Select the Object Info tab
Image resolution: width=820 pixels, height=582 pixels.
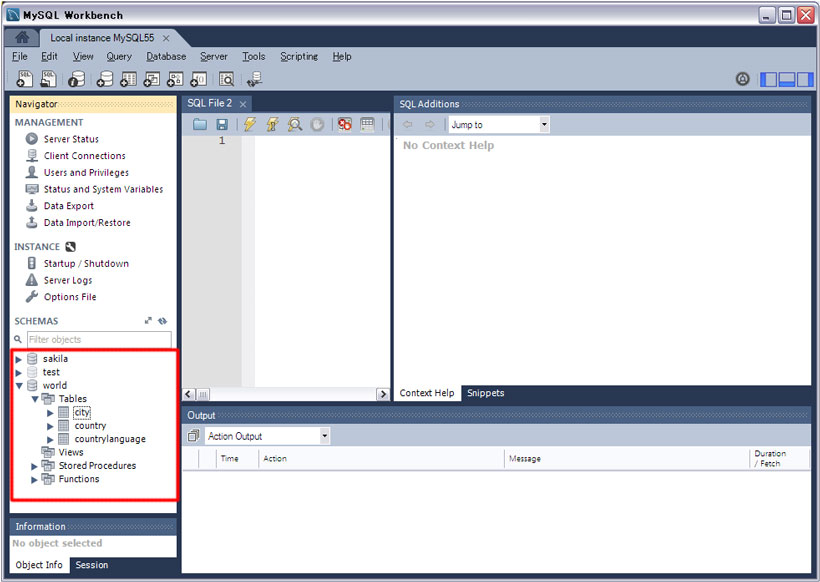pyautogui.click(x=39, y=565)
